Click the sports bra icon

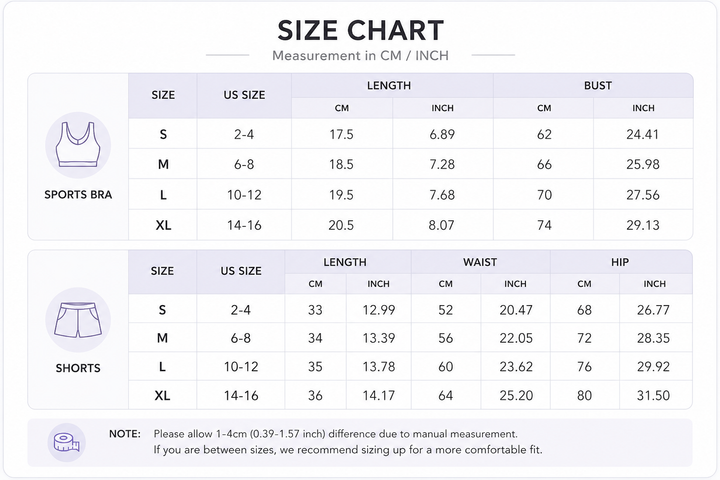point(78,145)
